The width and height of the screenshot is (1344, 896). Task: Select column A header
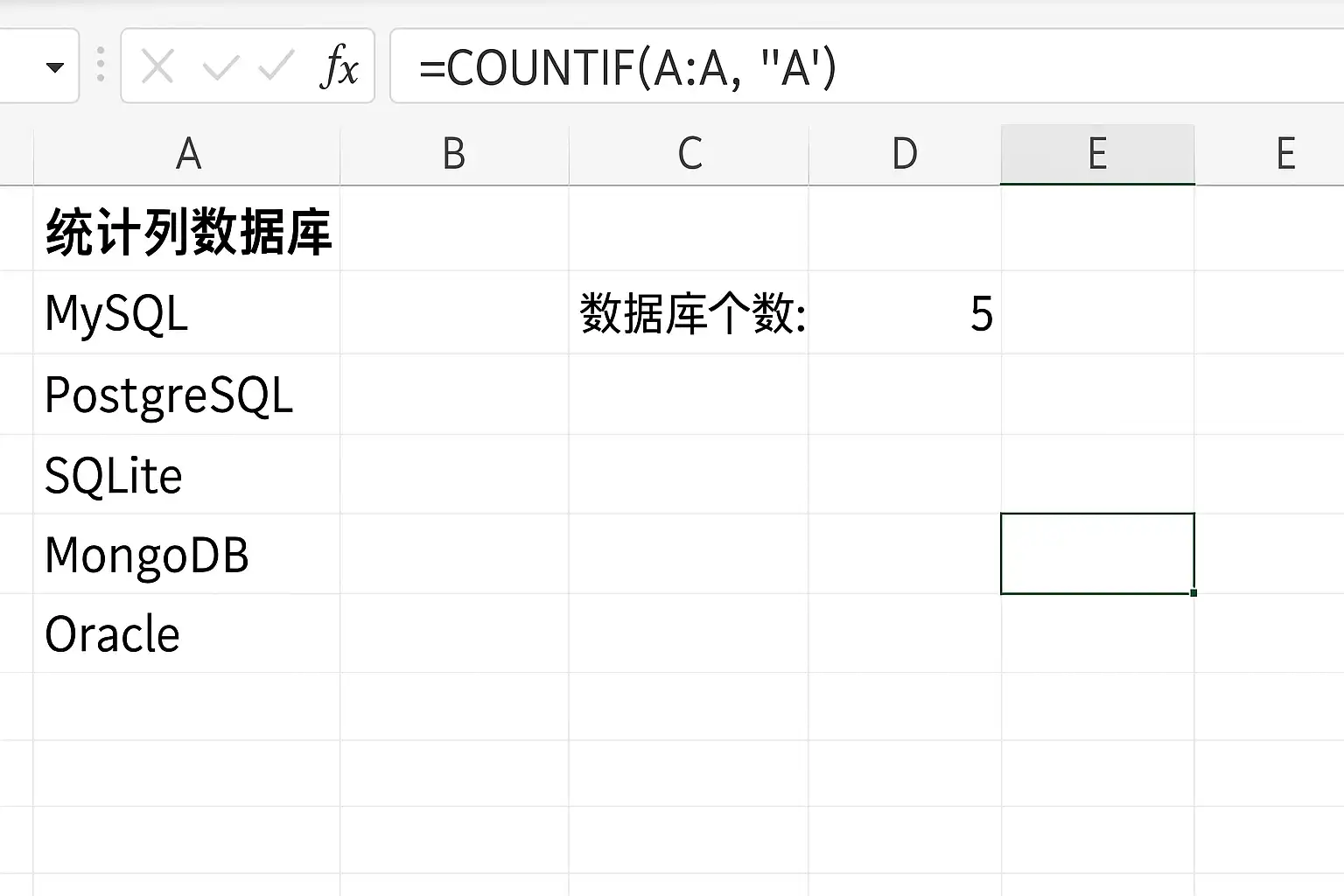point(187,154)
